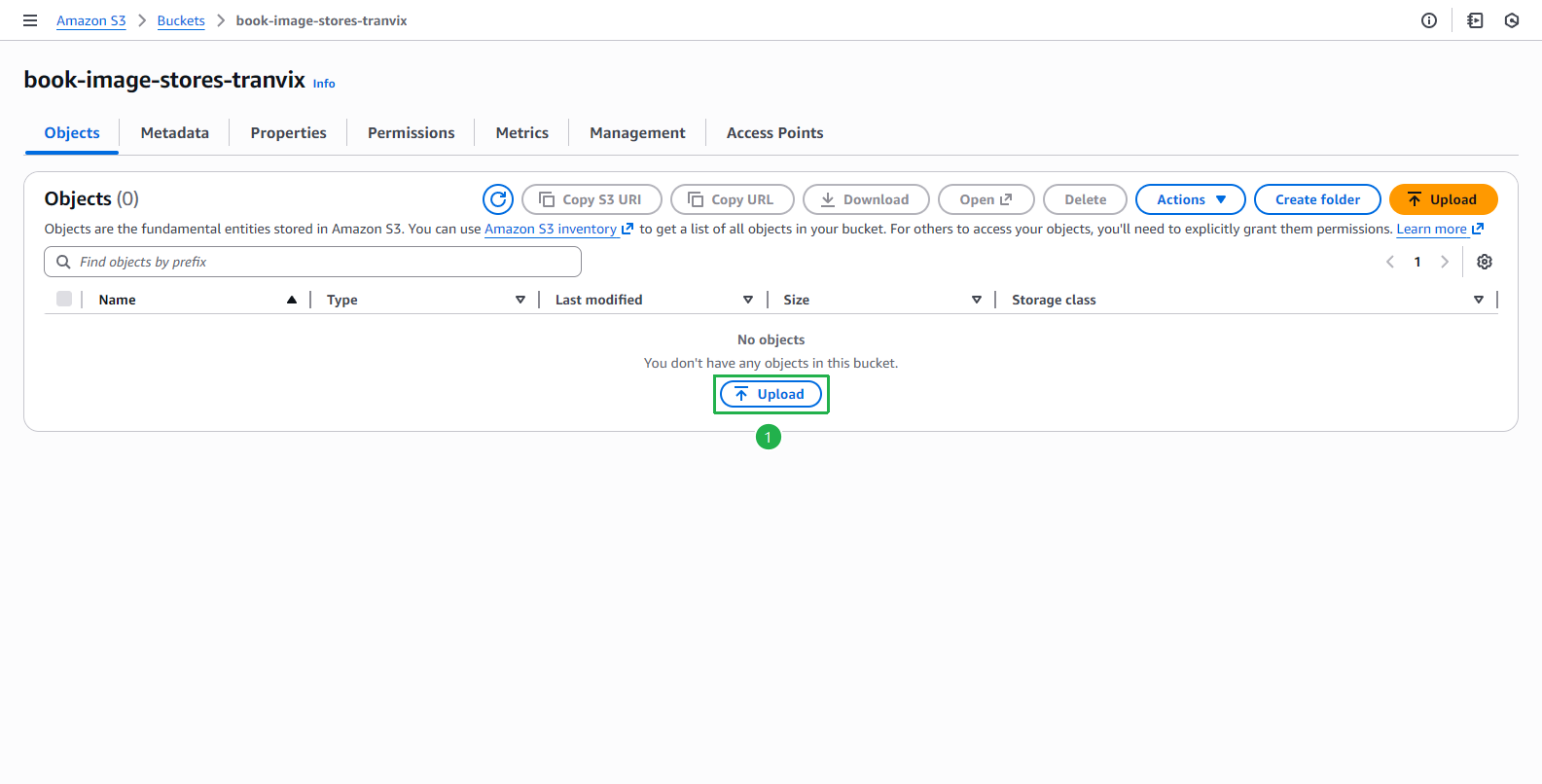Click the Delete button
The height and width of the screenshot is (784, 1542).
tap(1086, 199)
